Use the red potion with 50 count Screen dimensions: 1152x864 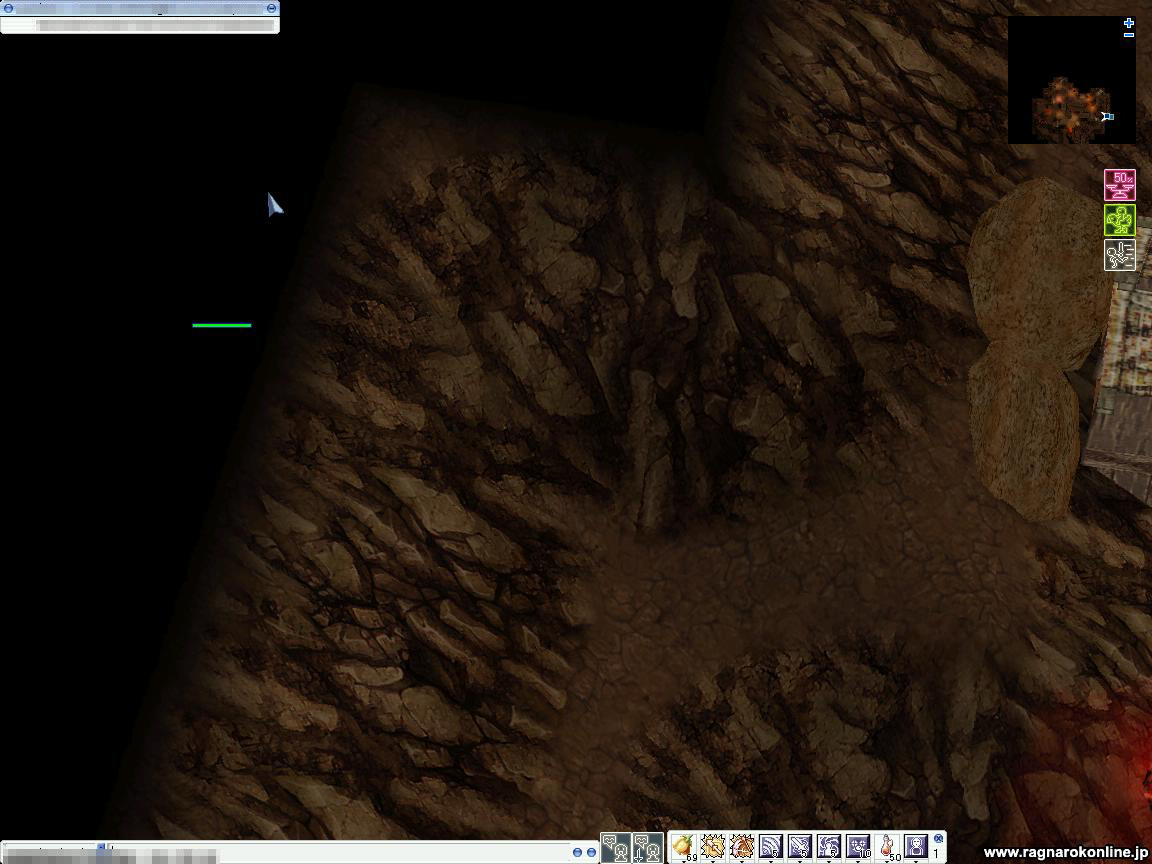tap(888, 846)
